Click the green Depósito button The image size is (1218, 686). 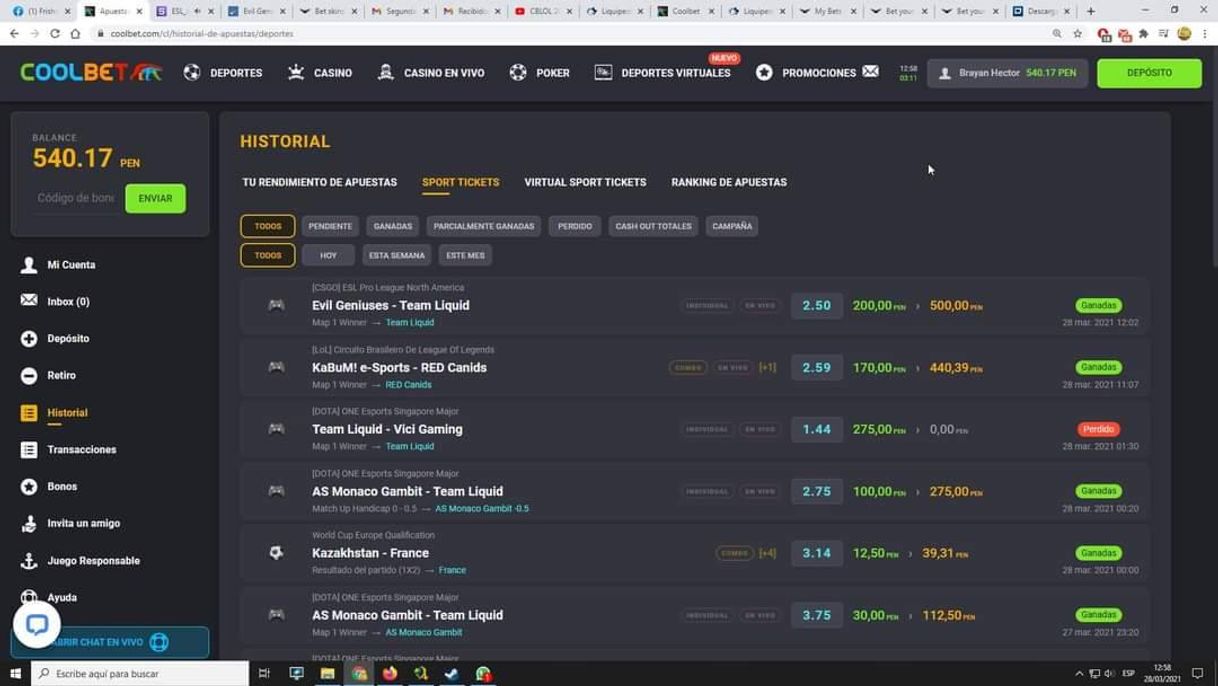click(1149, 73)
